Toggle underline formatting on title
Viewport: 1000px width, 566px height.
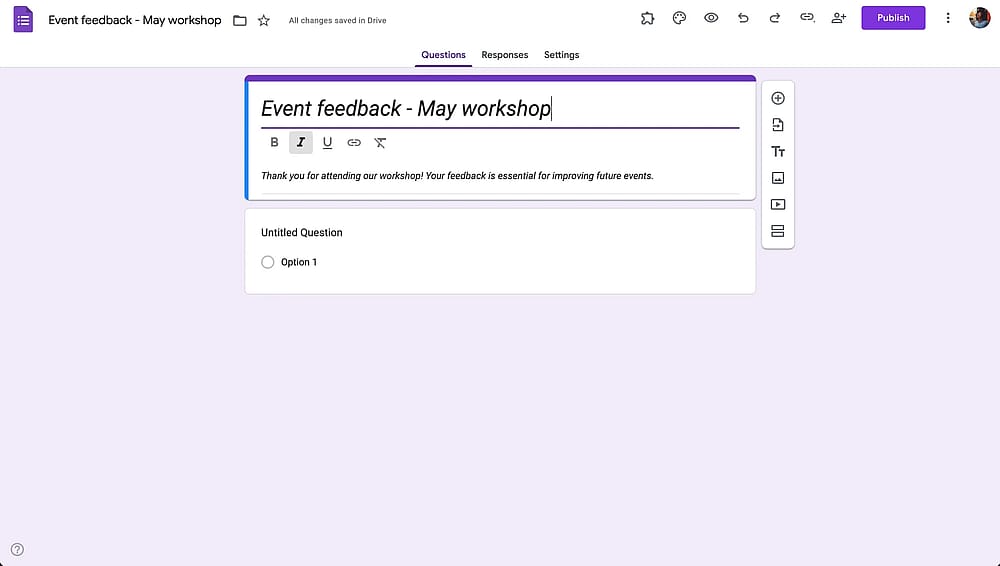(327, 142)
